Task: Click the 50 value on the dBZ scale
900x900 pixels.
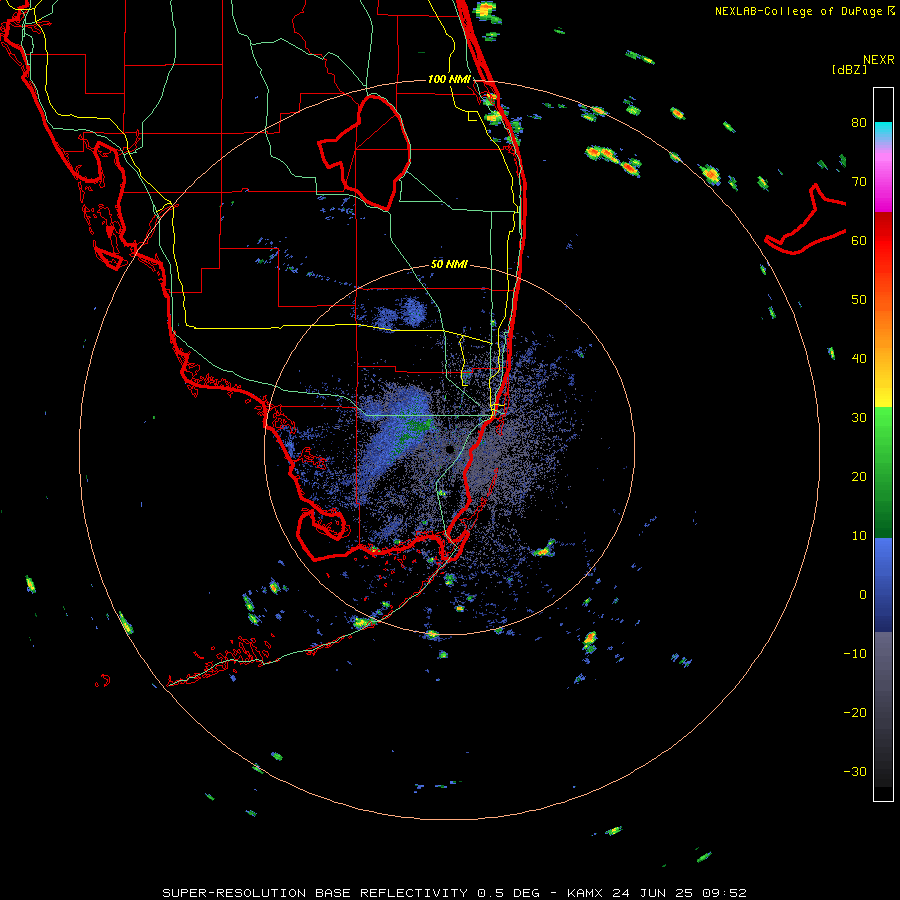Action: [x=859, y=300]
